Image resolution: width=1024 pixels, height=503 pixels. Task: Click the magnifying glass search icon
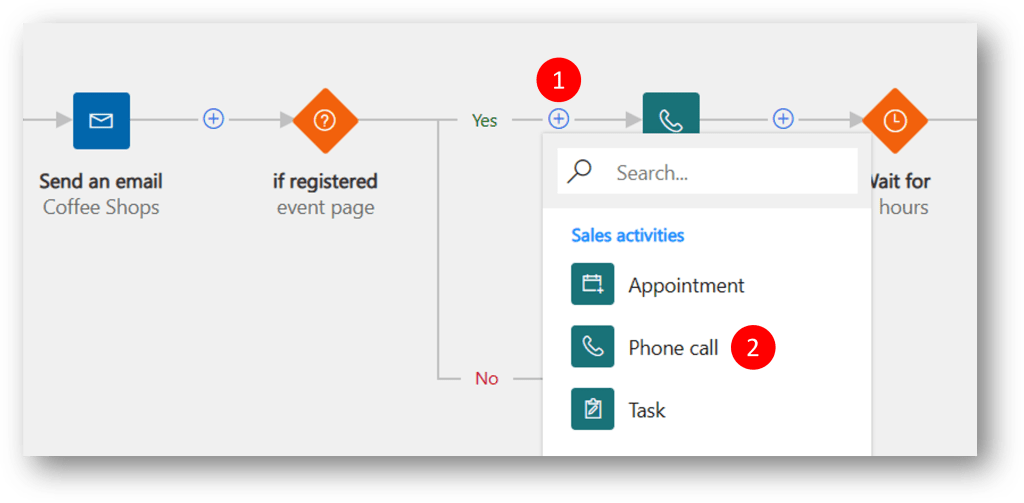pyautogui.click(x=579, y=172)
